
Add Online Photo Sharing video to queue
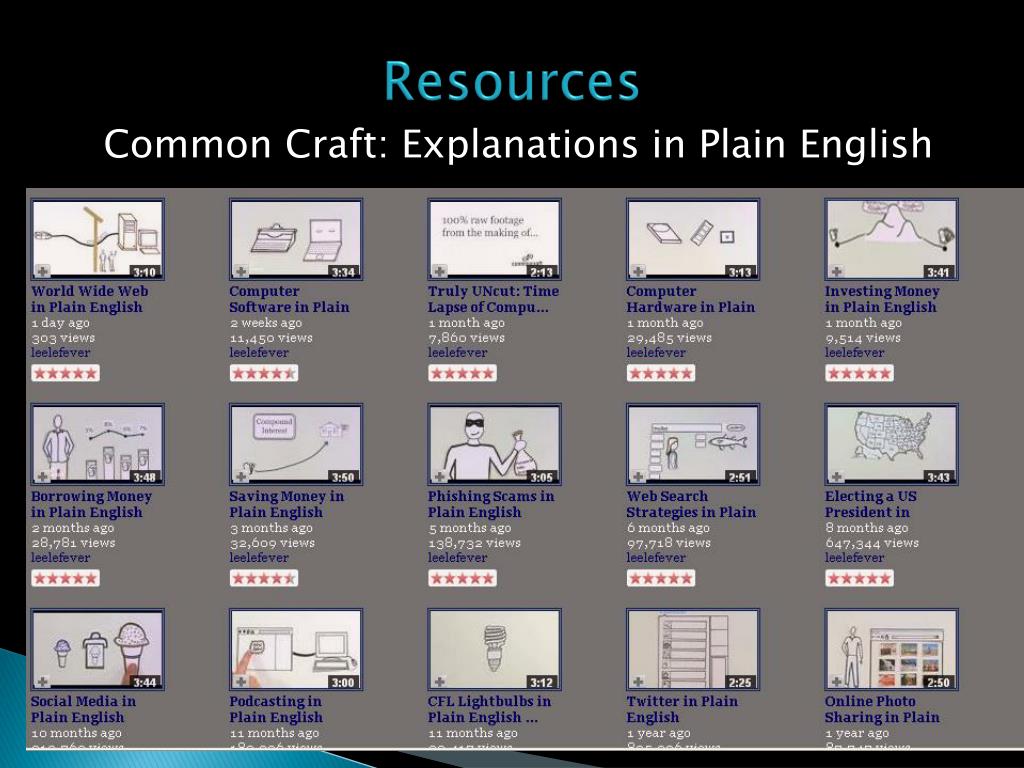click(837, 681)
